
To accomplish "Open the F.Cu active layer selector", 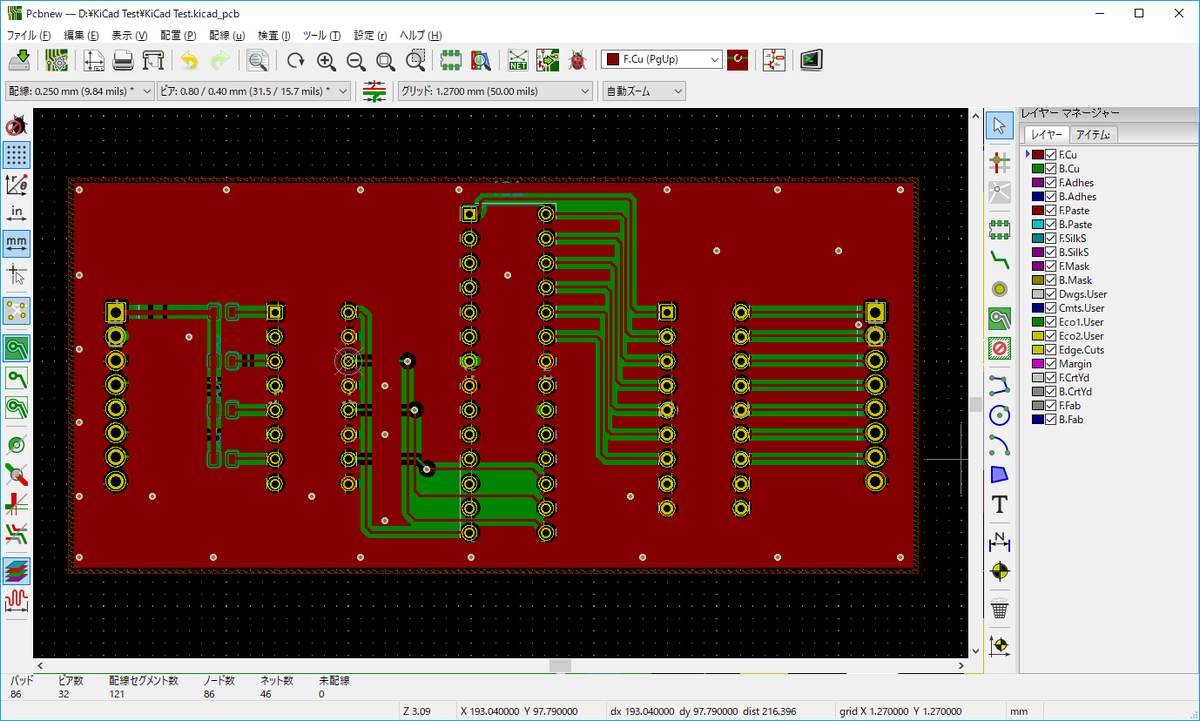I will (662, 60).
